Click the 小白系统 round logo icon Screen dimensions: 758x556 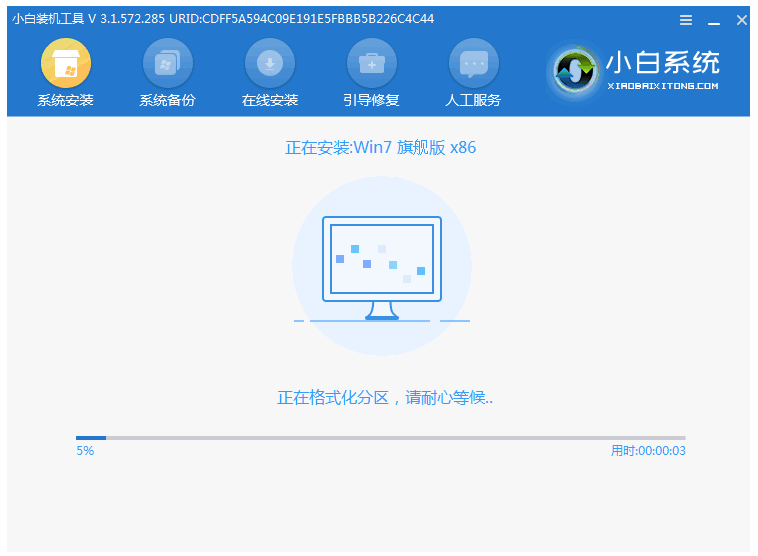(574, 72)
